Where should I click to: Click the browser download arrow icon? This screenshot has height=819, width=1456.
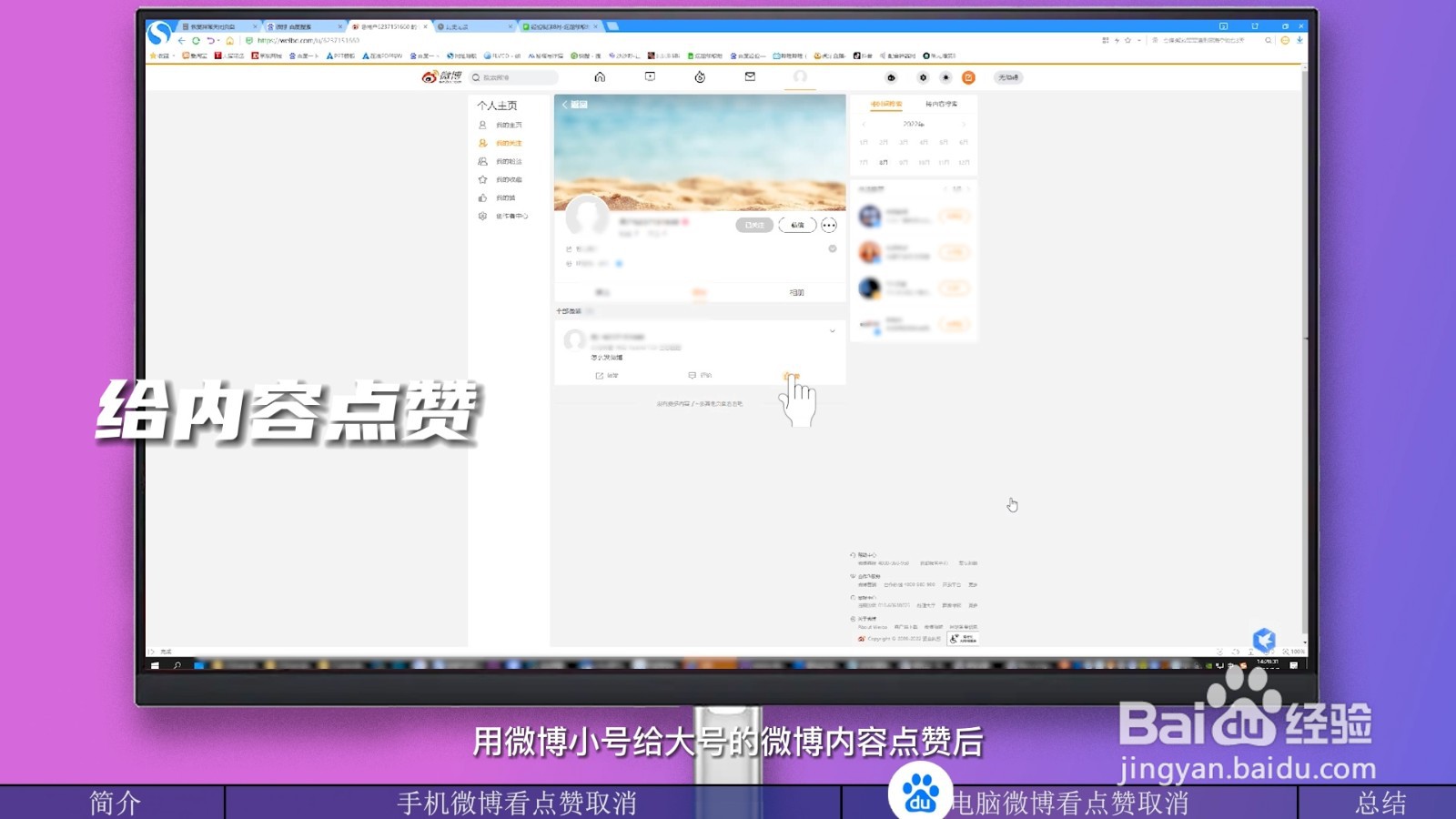1299,40
